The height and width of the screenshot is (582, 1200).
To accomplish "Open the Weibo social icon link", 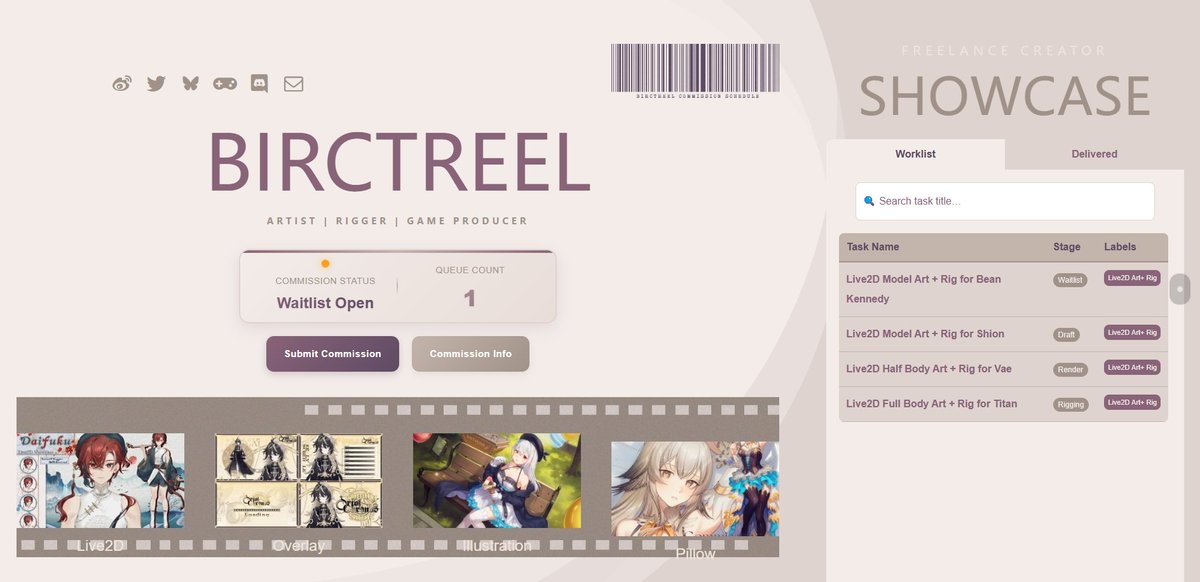I will tap(122, 84).
